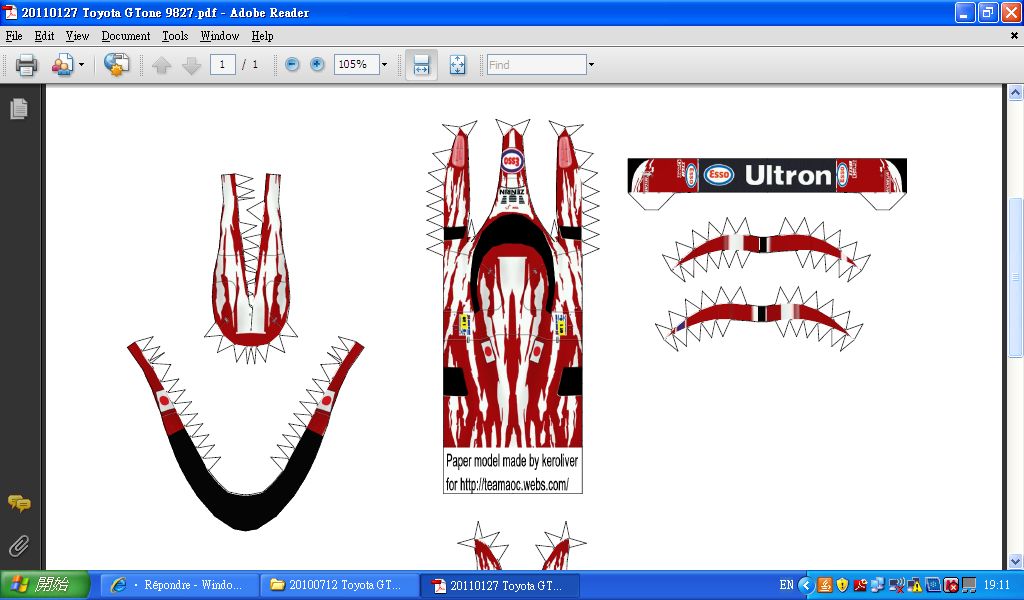Open the Attachments paperclip panel
This screenshot has height=600, width=1024.
click(19, 546)
